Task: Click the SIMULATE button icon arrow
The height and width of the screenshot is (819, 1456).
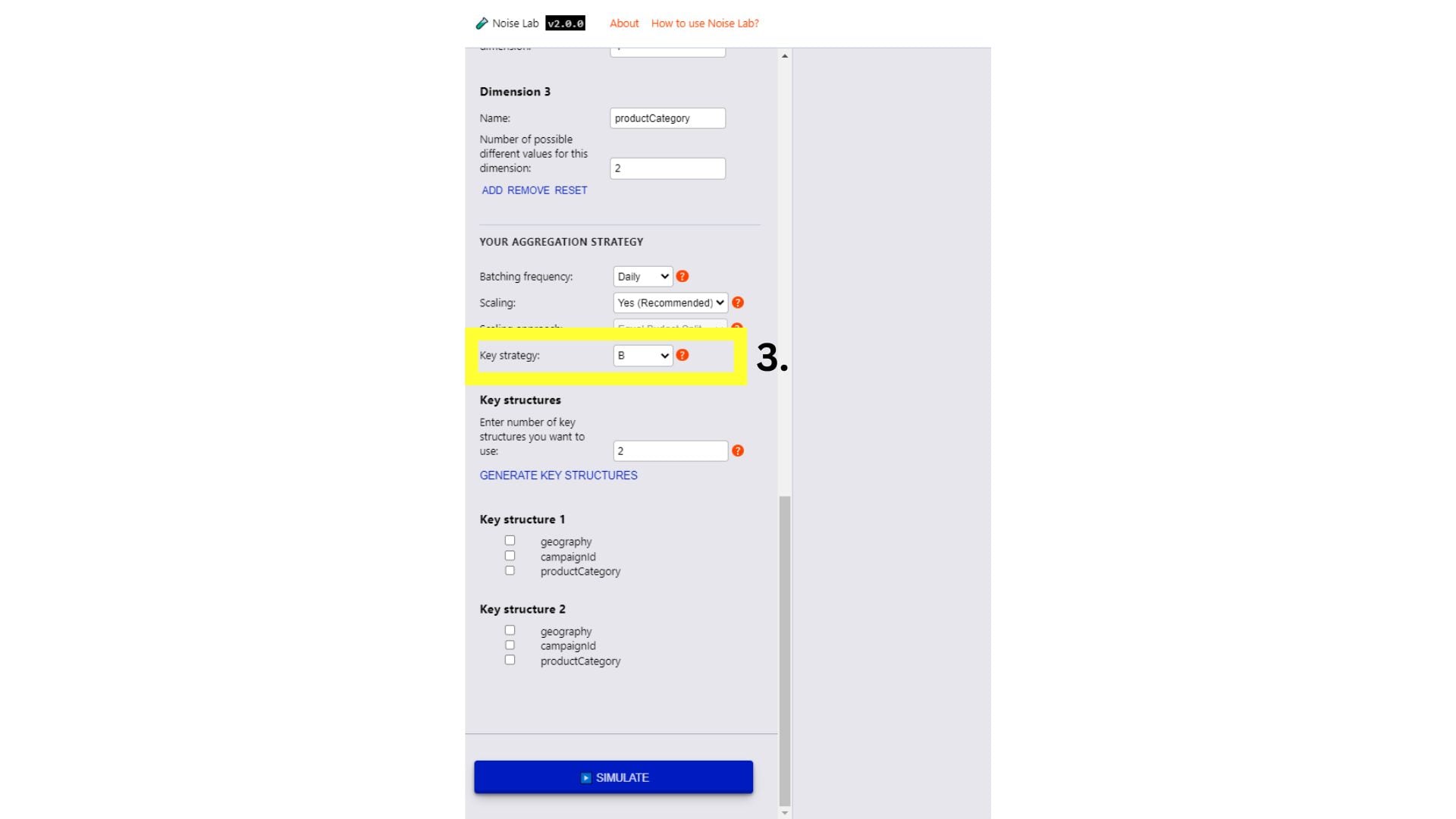Action: [584, 777]
